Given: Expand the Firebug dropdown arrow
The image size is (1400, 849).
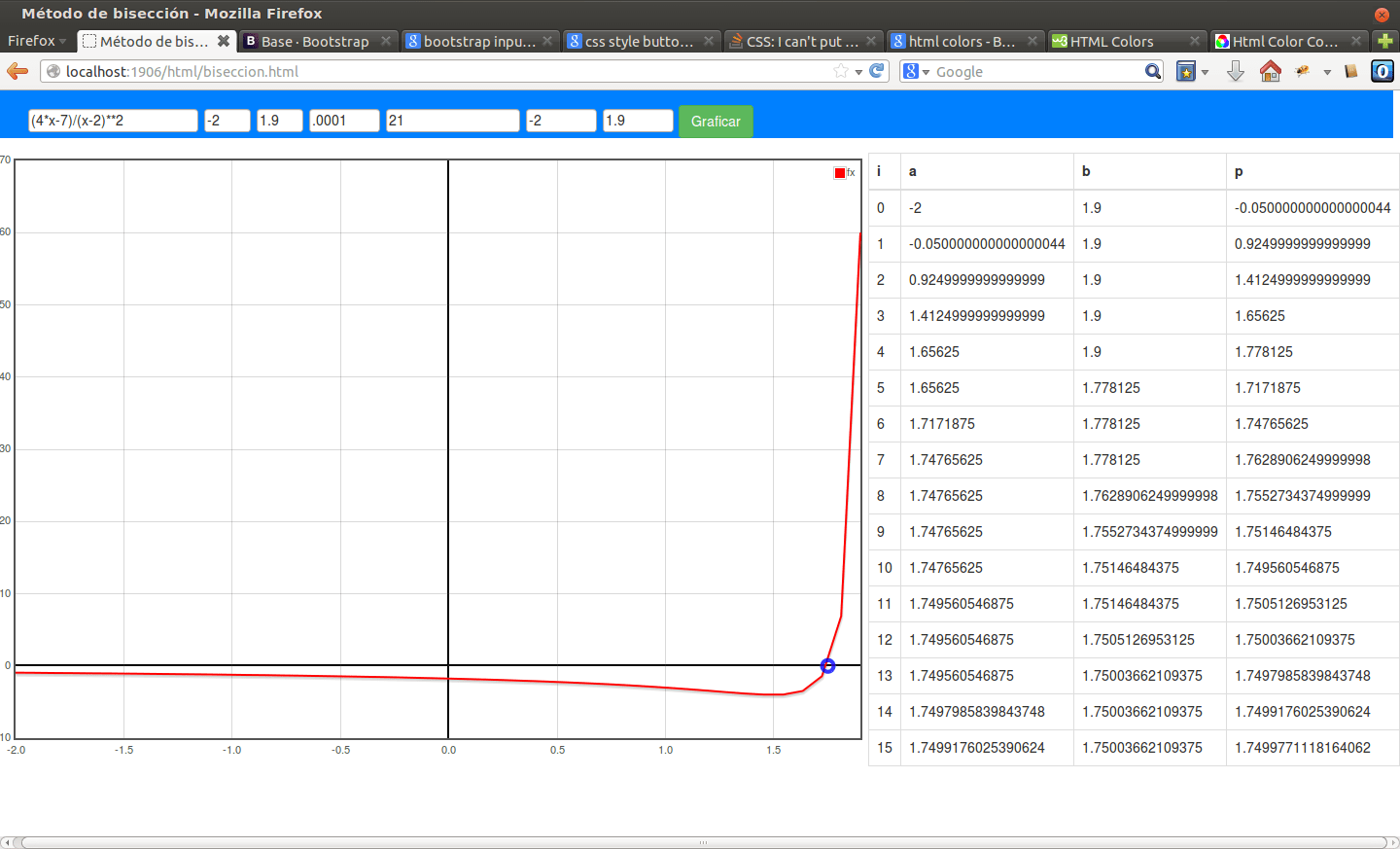Looking at the screenshot, I should [1327, 72].
